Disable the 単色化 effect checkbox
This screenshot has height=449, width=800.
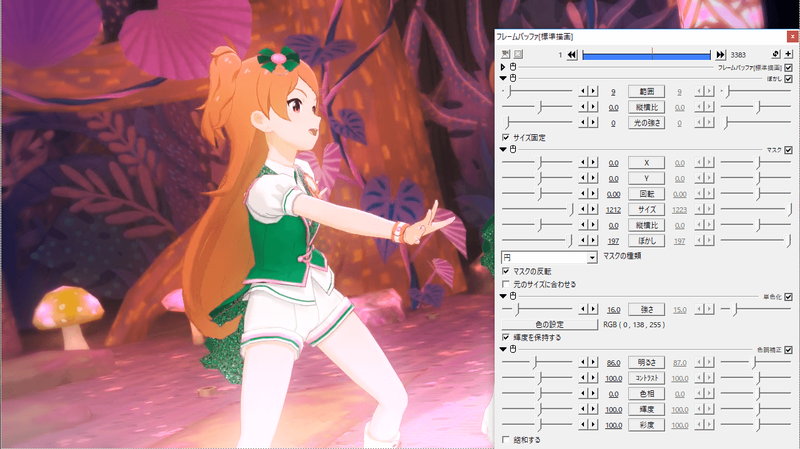(789, 296)
